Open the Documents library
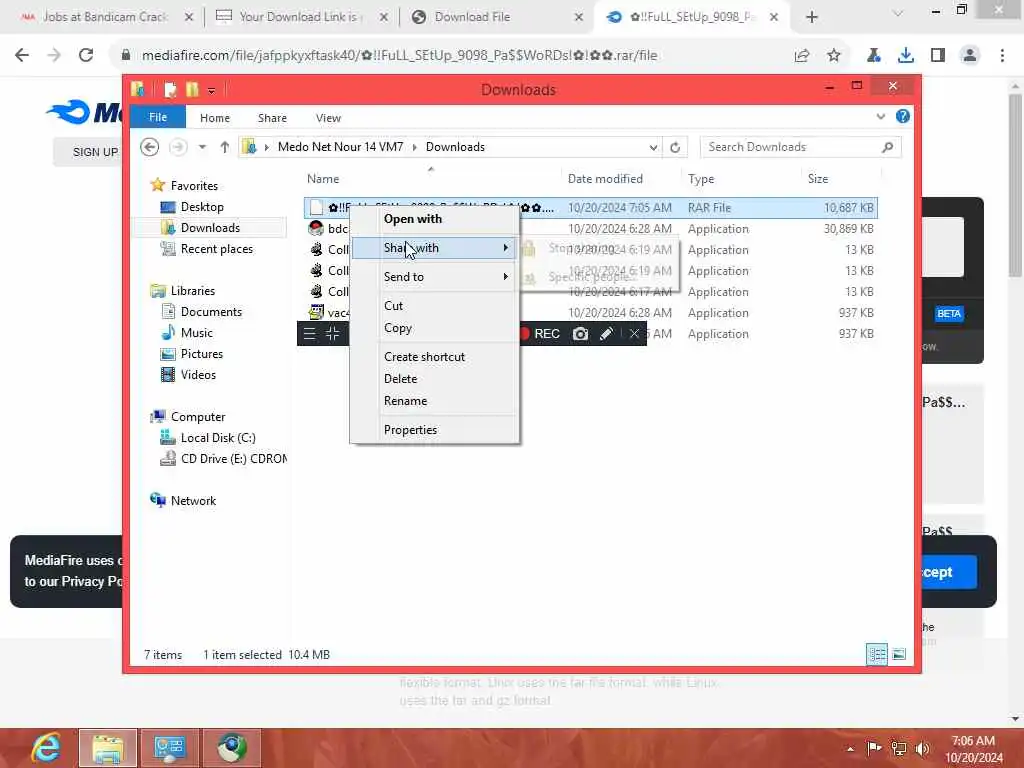Screen dimensions: 1024x768 (x=211, y=312)
